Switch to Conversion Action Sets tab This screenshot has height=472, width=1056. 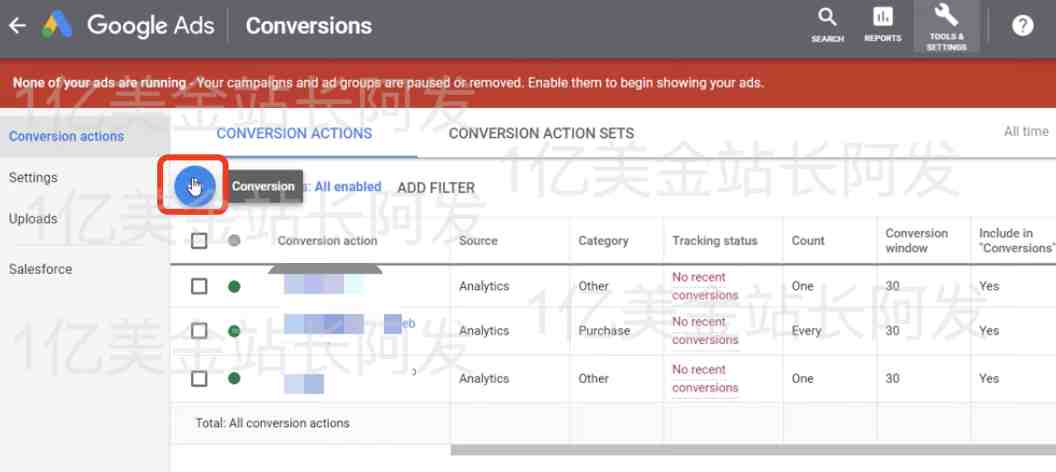541,133
